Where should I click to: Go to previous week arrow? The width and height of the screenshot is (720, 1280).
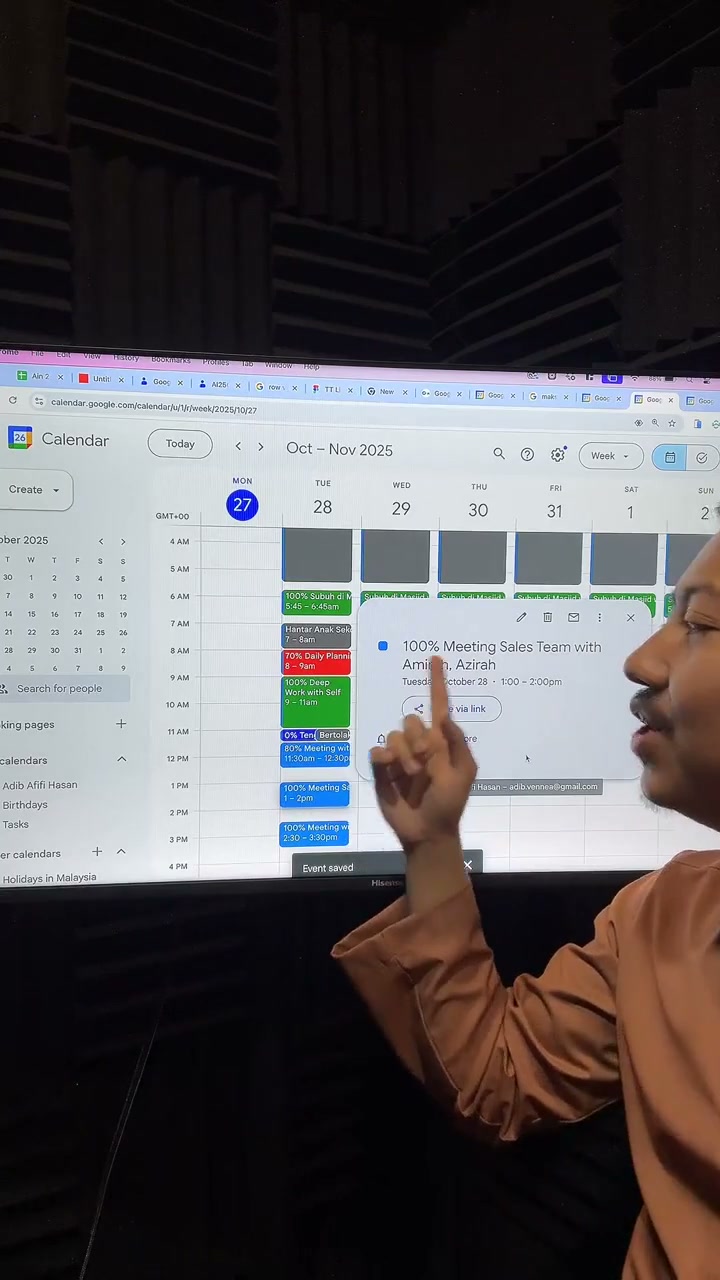pos(238,446)
